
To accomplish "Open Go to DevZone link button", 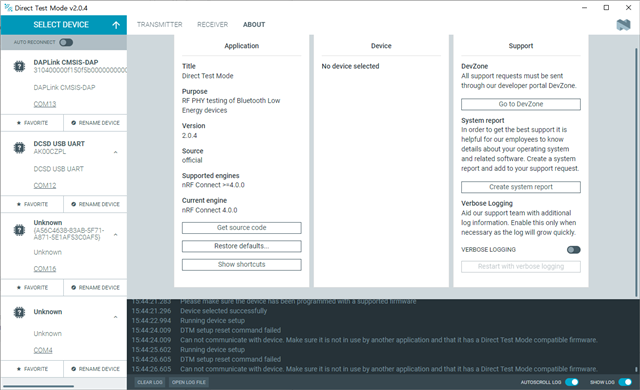I will (x=521, y=104).
